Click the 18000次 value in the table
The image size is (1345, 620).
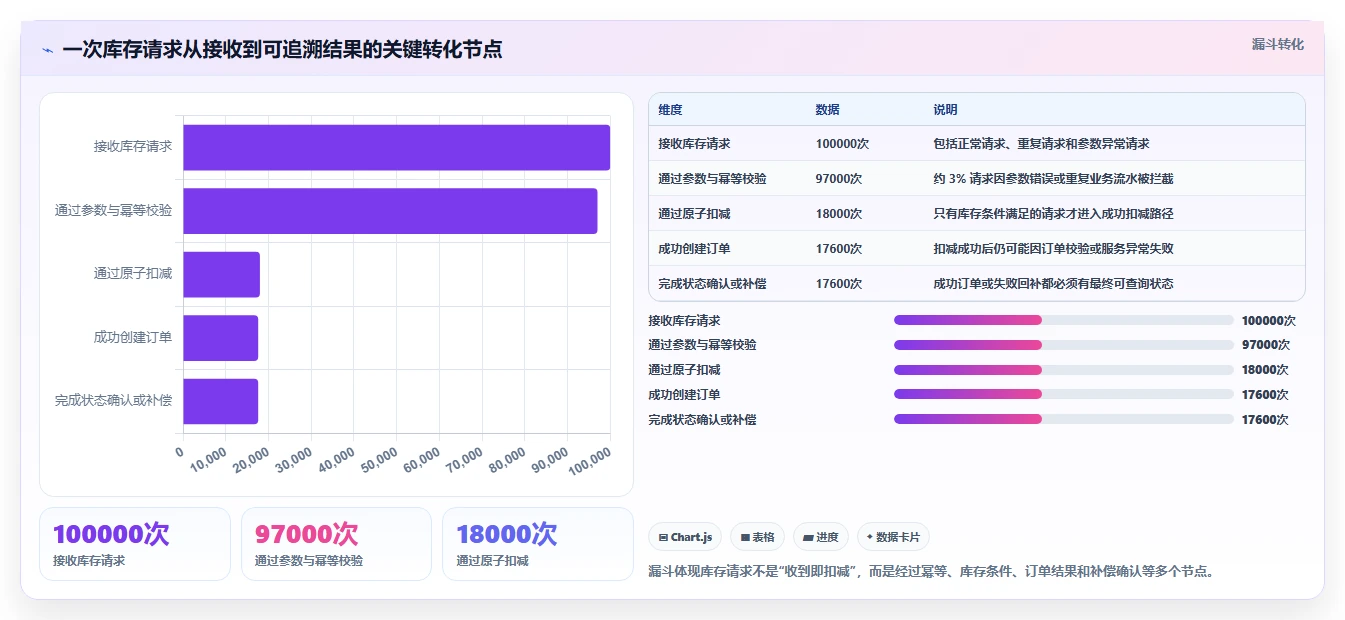839,214
